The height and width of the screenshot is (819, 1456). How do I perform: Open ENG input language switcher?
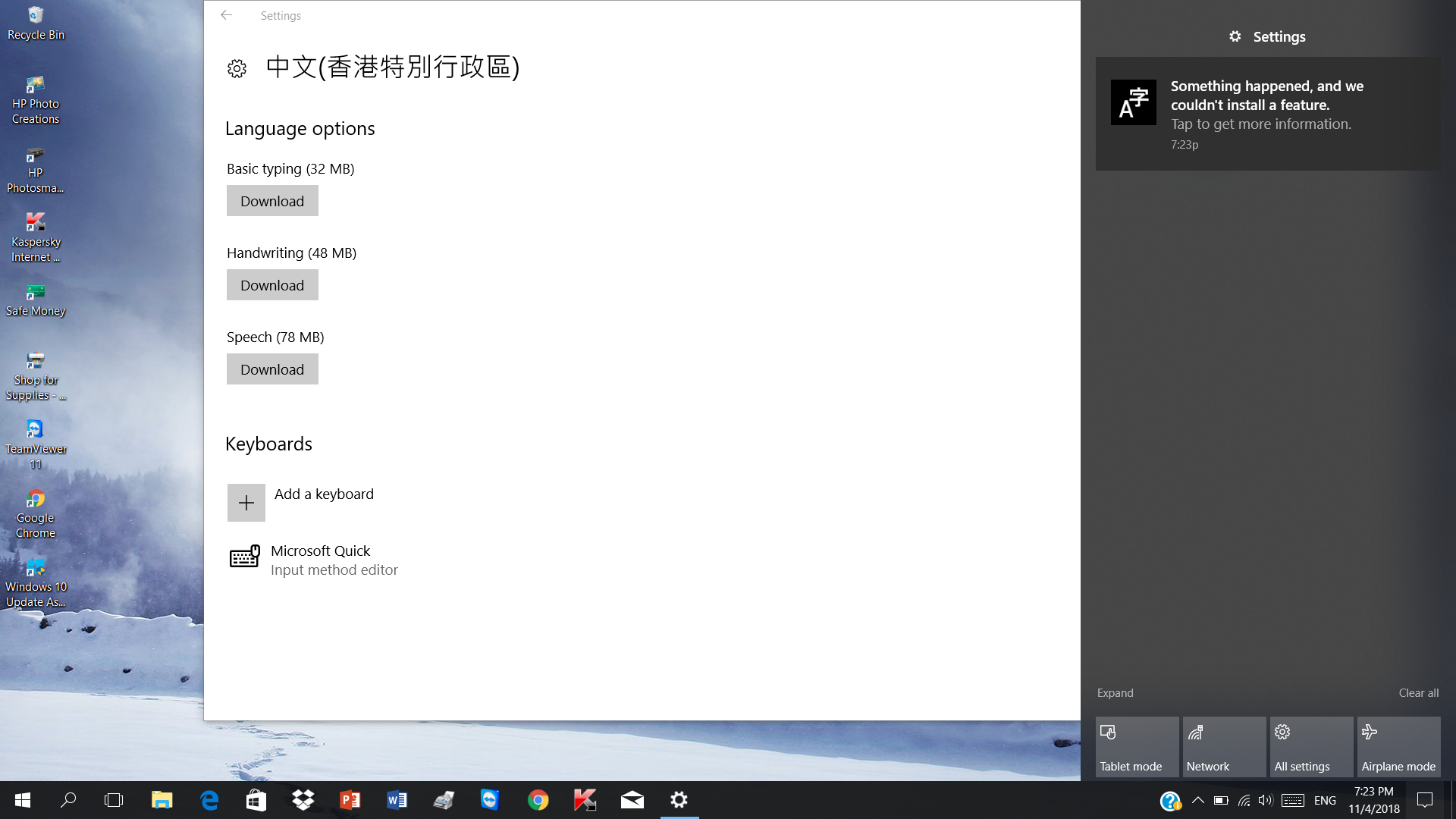[x=1325, y=800]
